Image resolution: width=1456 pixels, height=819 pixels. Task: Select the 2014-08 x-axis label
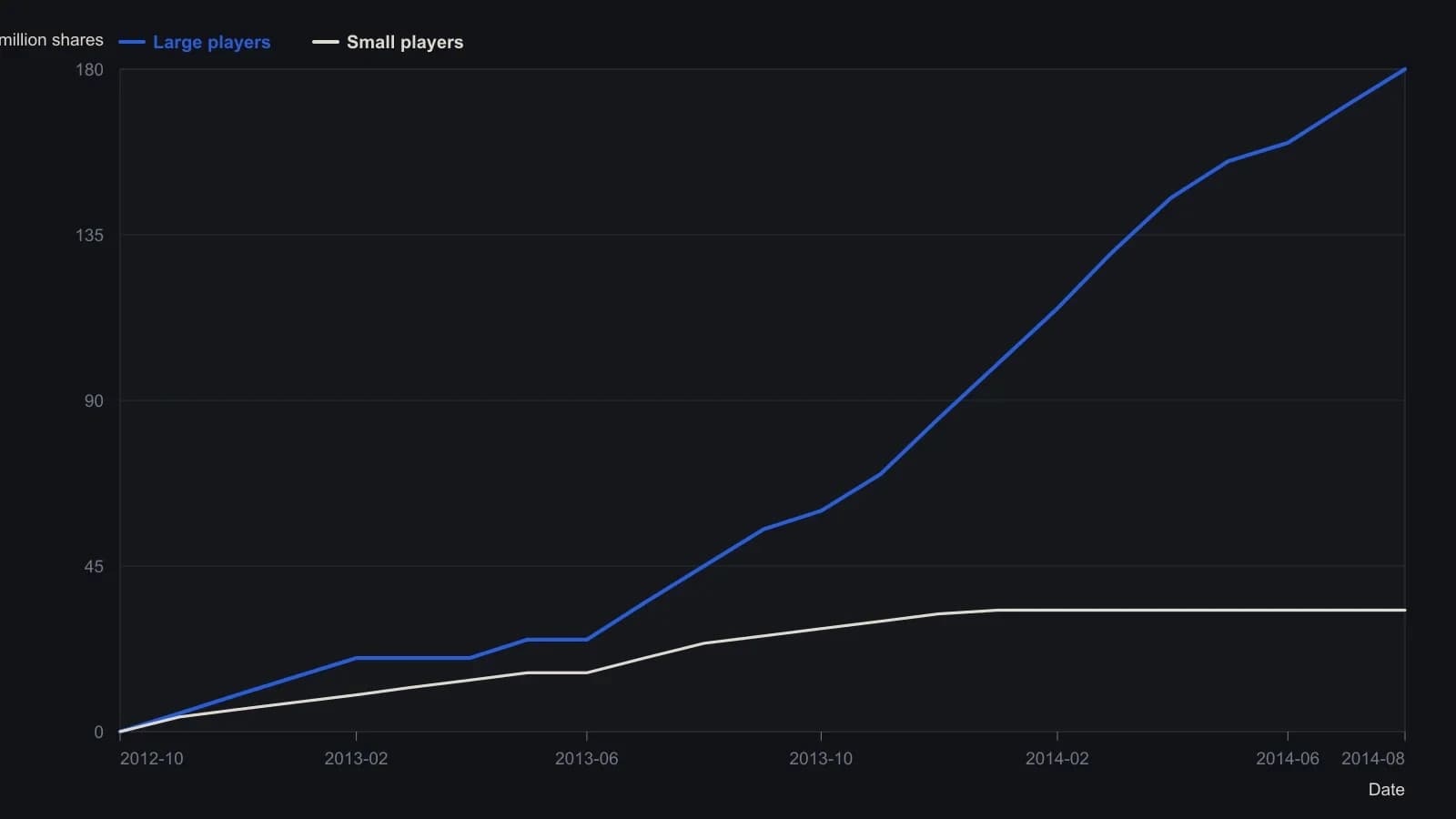[x=1373, y=758]
